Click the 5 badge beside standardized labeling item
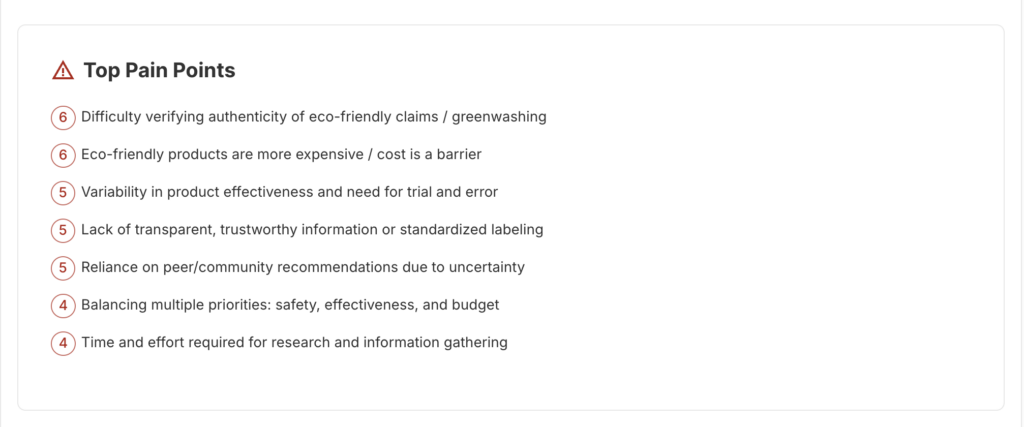 click(x=63, y=230)
